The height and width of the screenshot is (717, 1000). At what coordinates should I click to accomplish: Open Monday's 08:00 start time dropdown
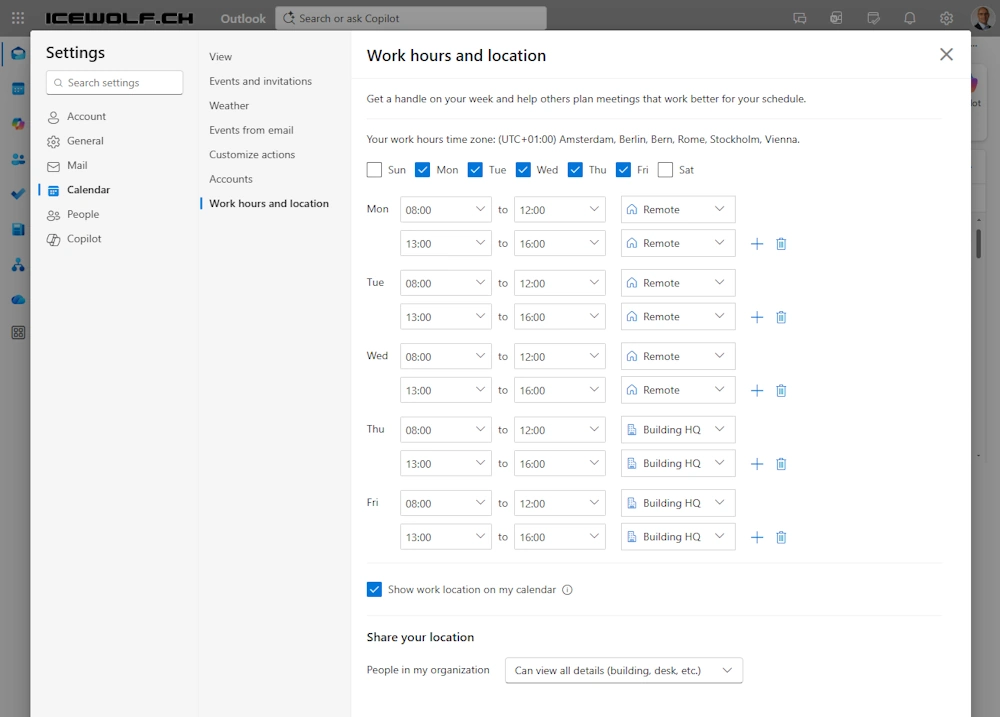coord(445,210)
